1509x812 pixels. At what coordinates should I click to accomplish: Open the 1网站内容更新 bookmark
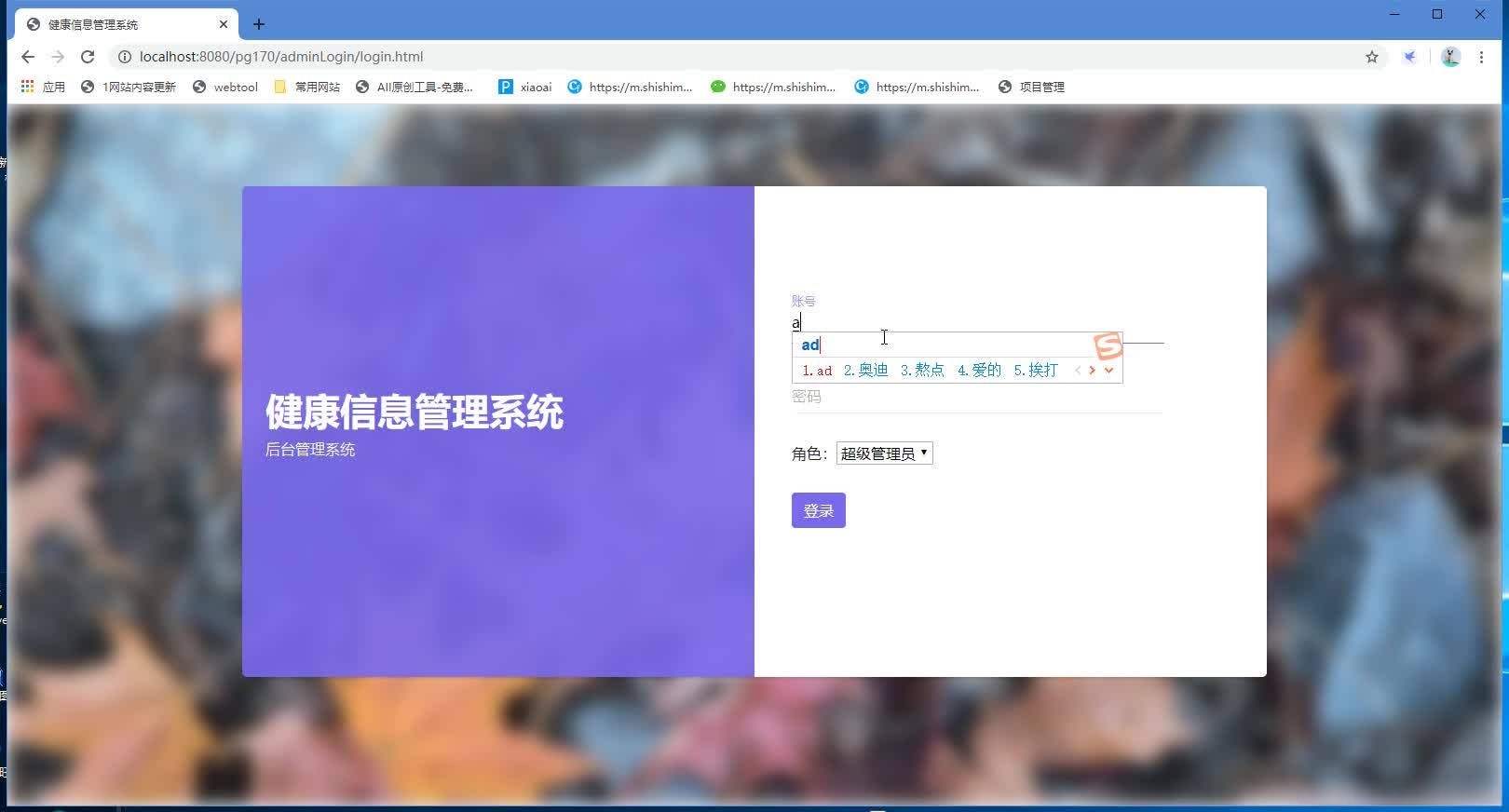pos(129,87)
